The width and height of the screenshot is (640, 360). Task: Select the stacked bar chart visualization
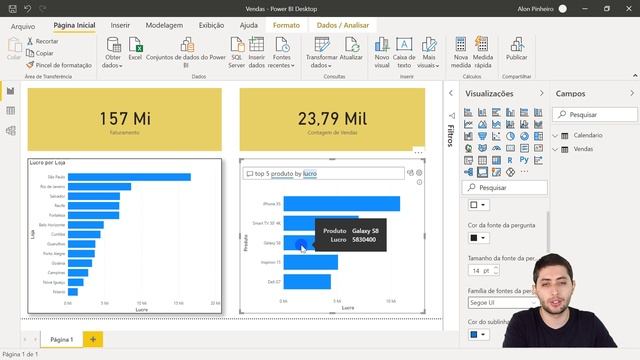click(468, 112)
